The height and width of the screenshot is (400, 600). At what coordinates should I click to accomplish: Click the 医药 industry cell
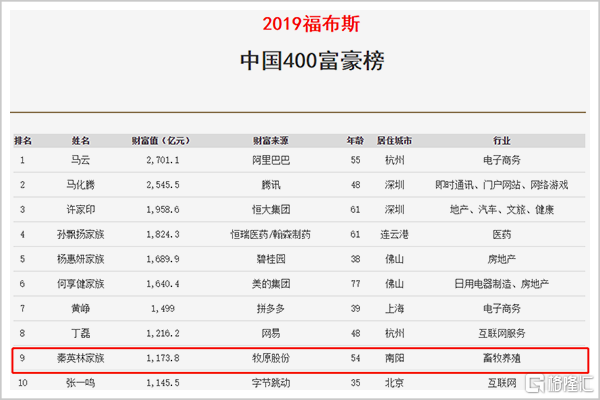(x=502, y=234)
